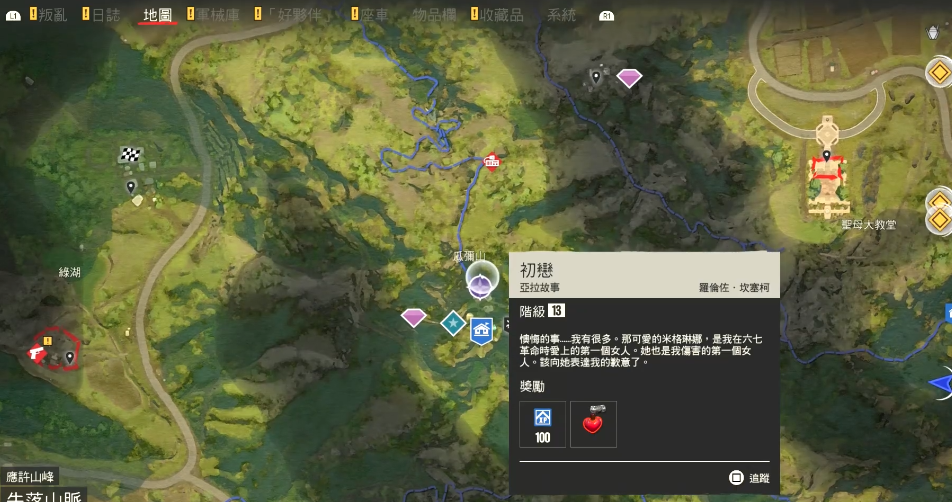952x502 pixels.
Task: Open the 收藏品 tab
Action: point(497,15)
